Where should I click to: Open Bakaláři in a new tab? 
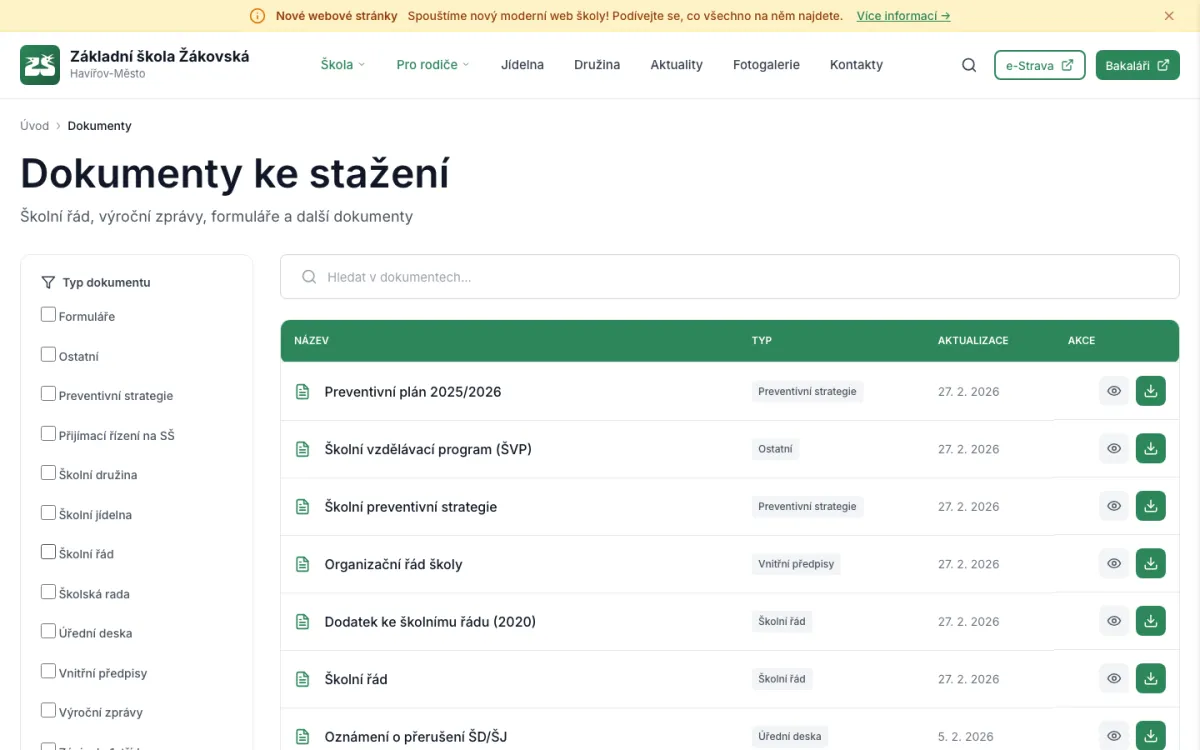pyautogui.click(x=1137, y=64)
